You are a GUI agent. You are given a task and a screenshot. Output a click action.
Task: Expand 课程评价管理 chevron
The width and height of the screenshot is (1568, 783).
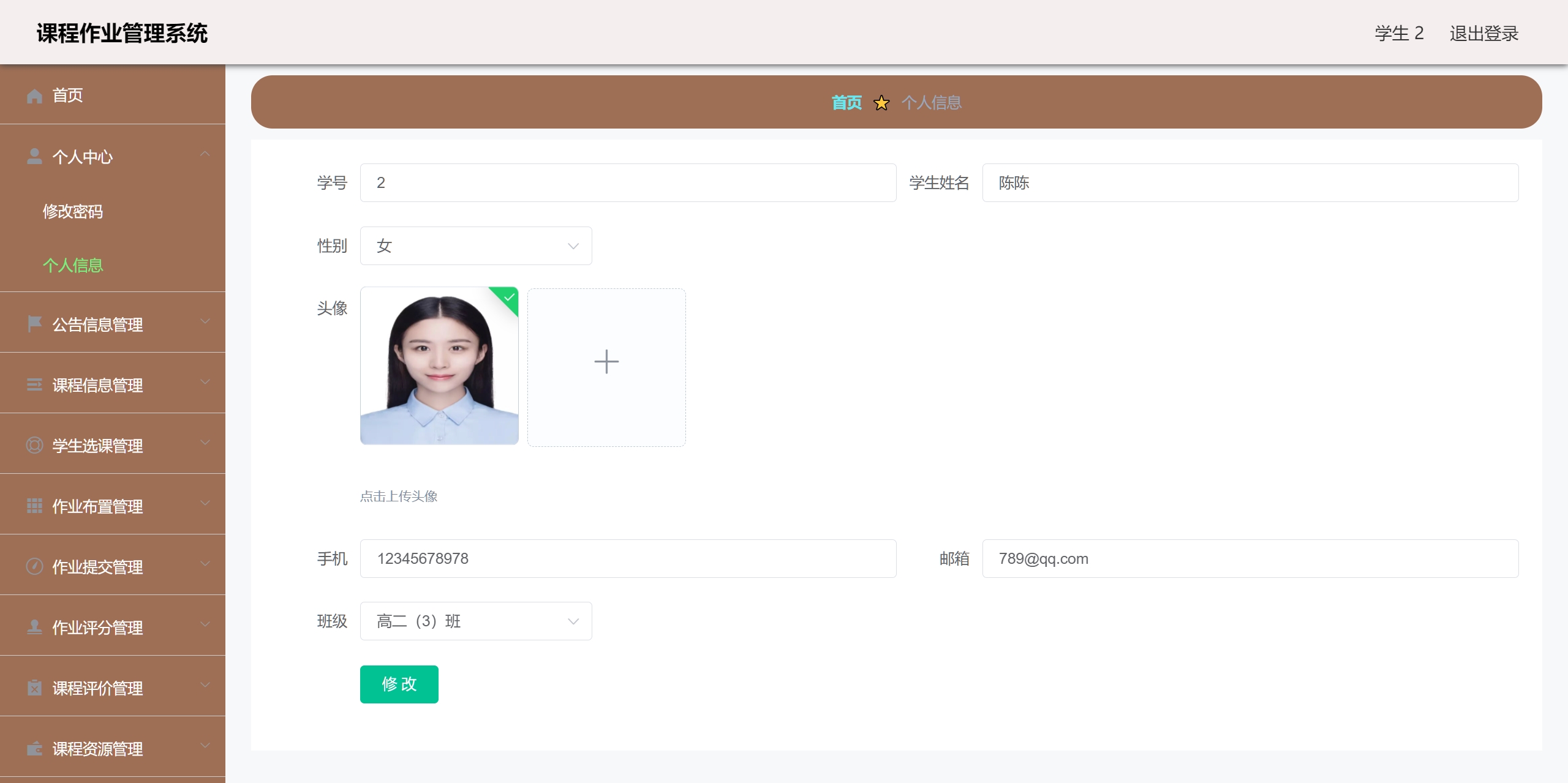pyautogui.click(x=205, y=684)
